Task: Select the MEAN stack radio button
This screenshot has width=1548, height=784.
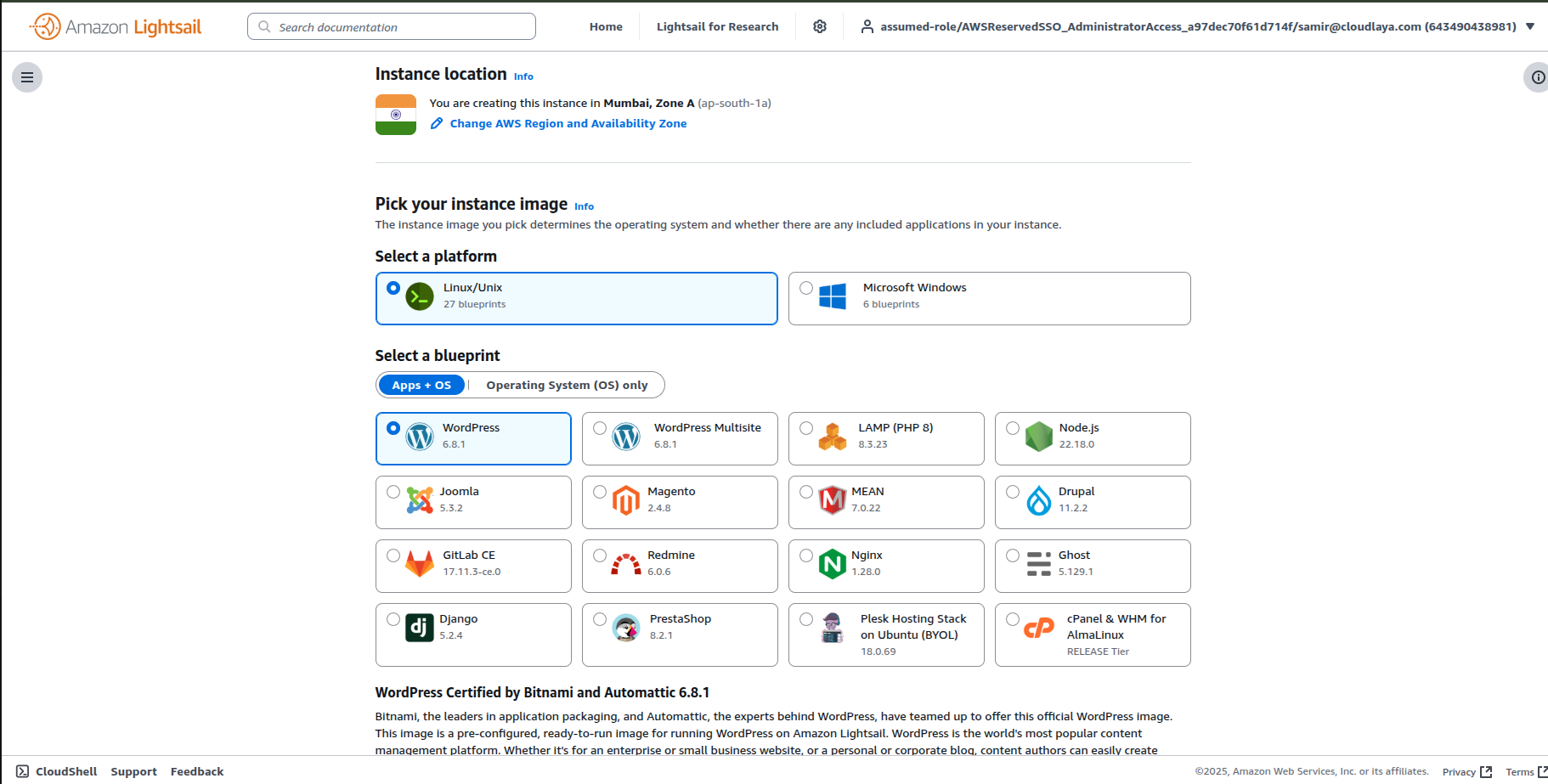Action: click(806, 491)
